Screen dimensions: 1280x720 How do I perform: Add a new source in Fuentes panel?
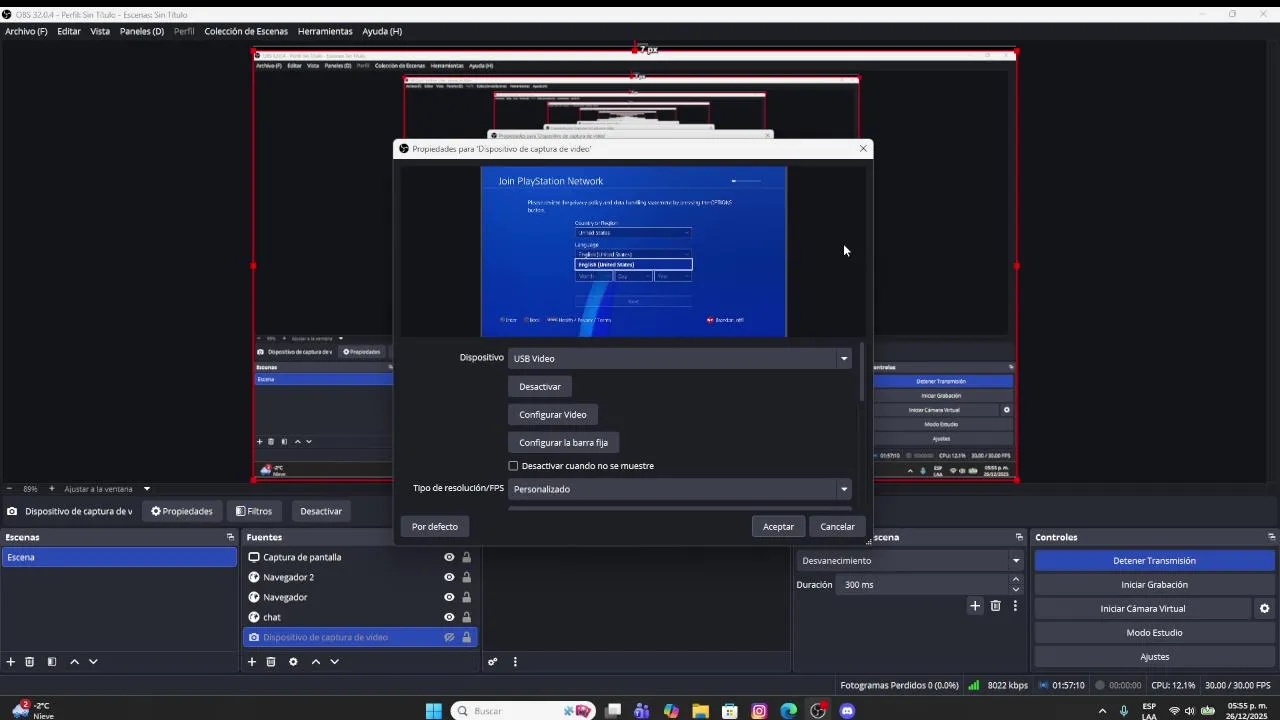pyautogui.click(x=252, y=662)
